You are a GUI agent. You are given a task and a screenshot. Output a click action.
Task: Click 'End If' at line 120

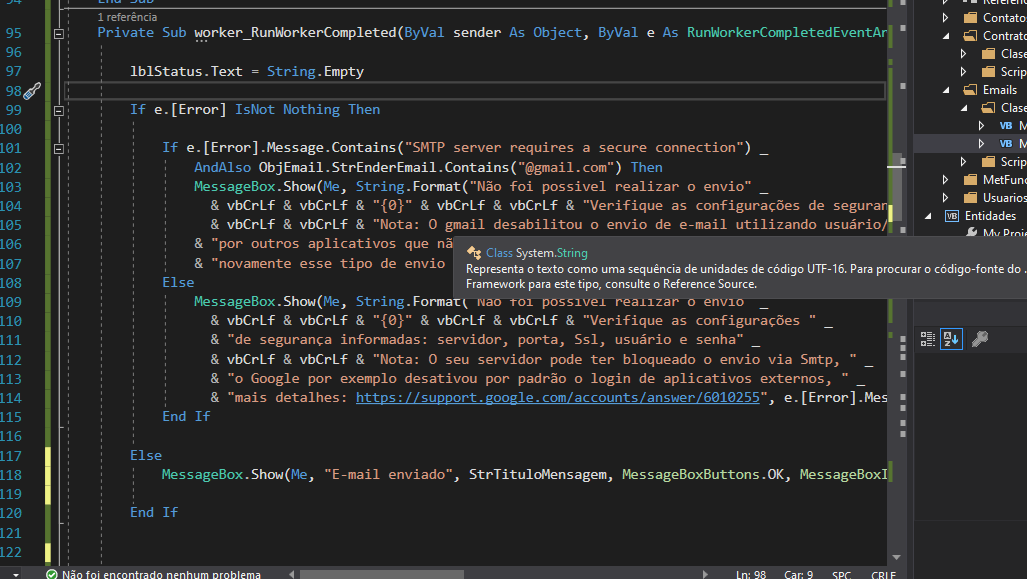(154, 512)
